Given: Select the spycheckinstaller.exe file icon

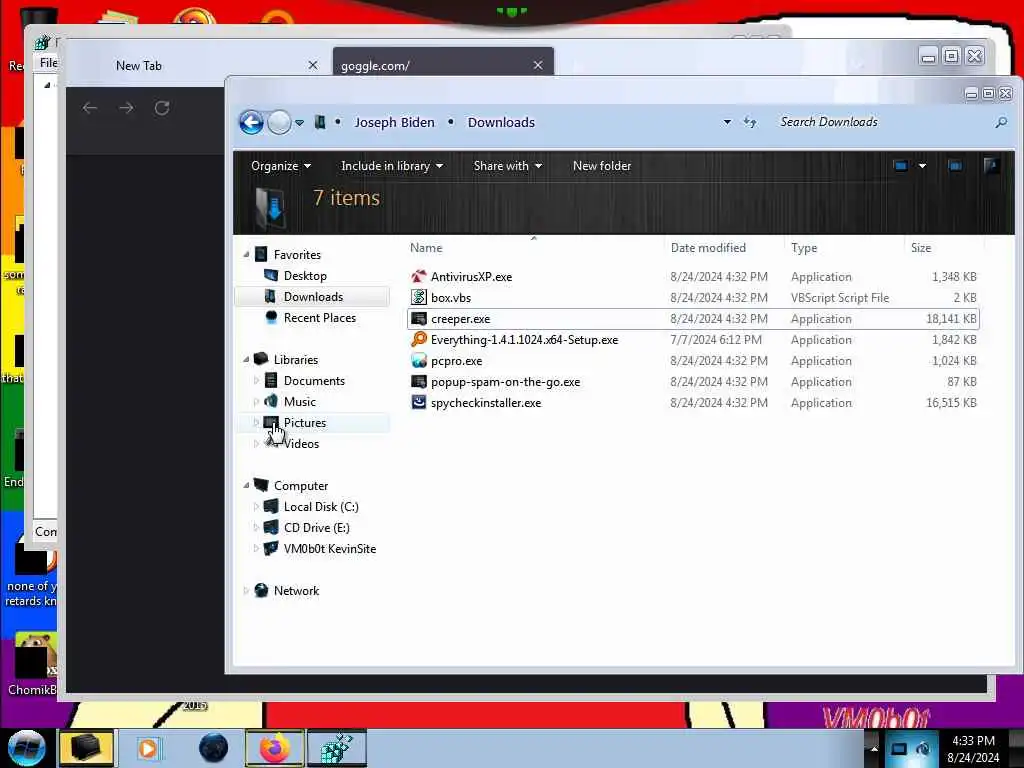Looking at the screenshot, I should pos(419,402).
